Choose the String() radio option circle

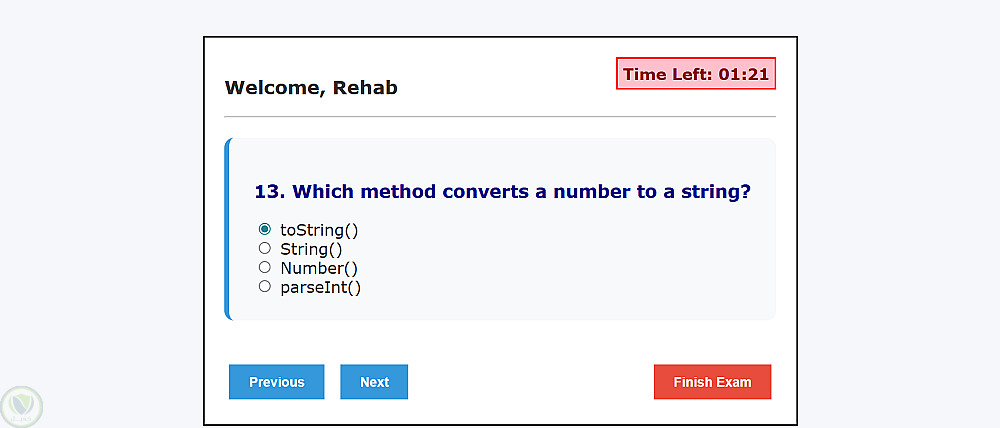265,248
